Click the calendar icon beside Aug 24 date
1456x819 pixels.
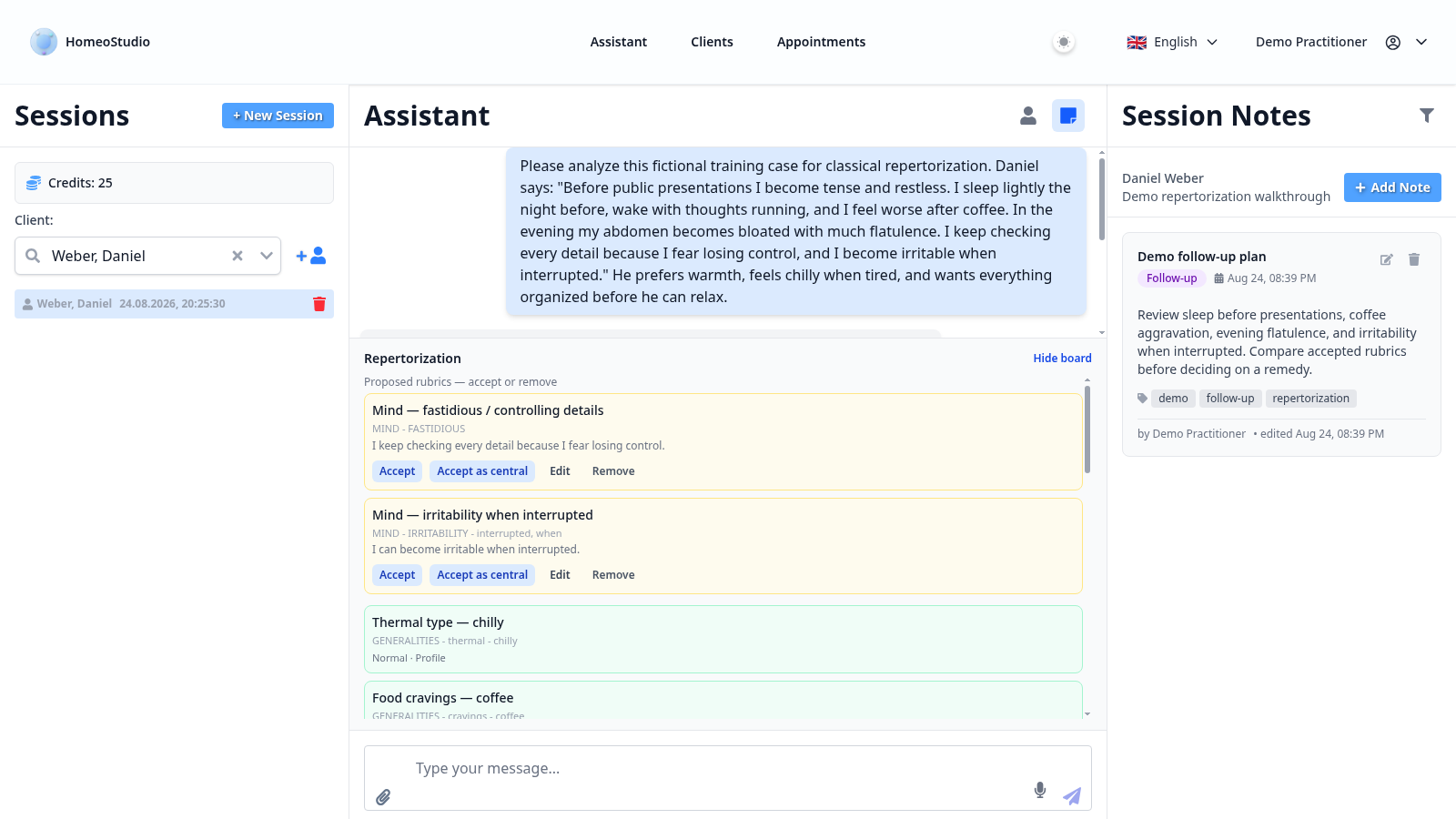point(1219,278)
